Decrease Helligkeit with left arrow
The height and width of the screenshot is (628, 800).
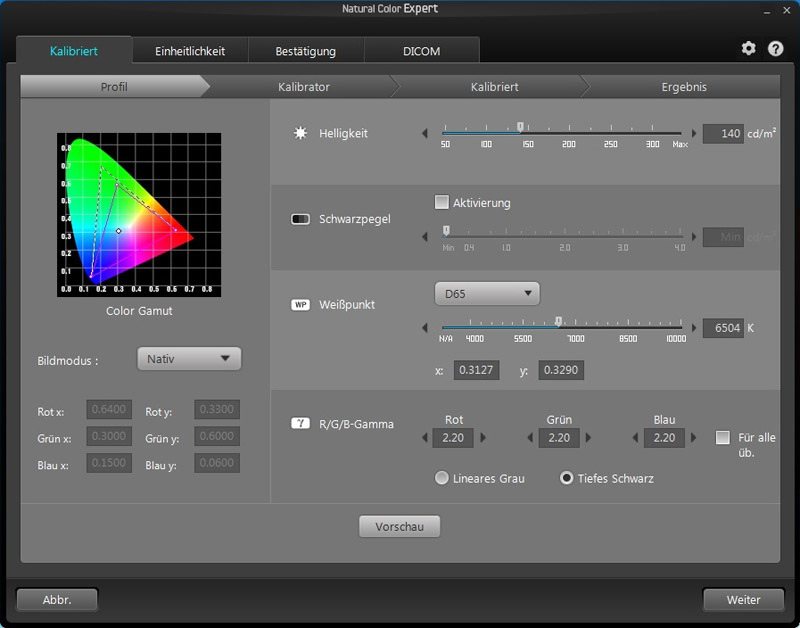coord(424,133)
